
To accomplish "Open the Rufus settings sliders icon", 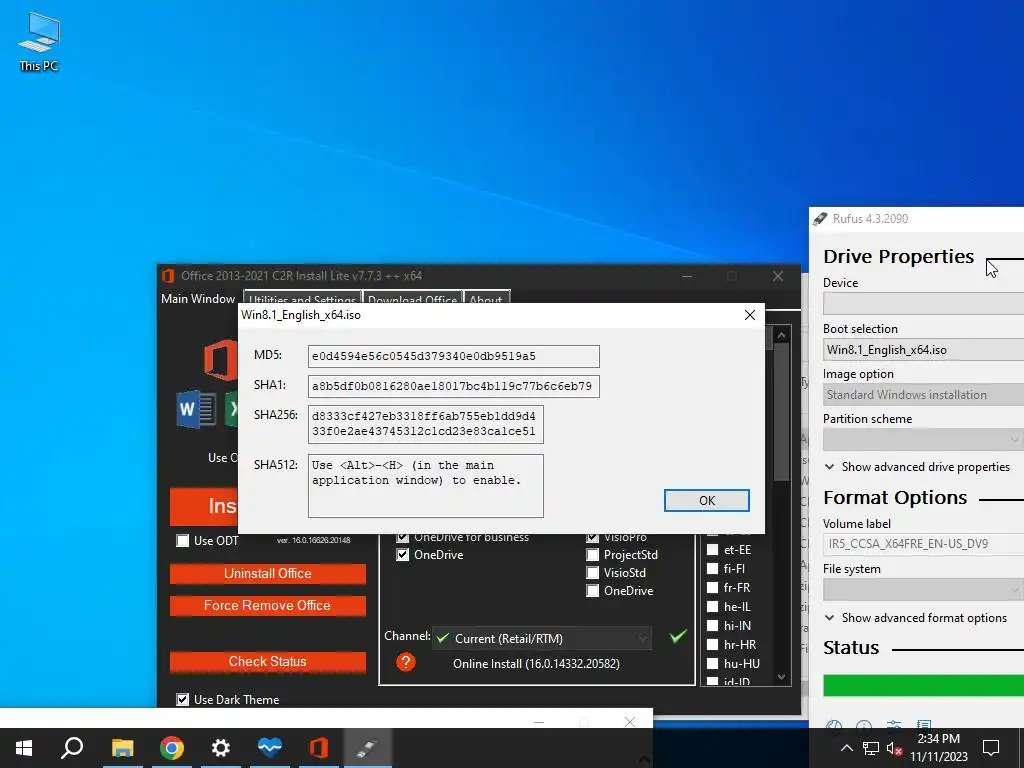I will pyautogui.click(x=893, y=726).
